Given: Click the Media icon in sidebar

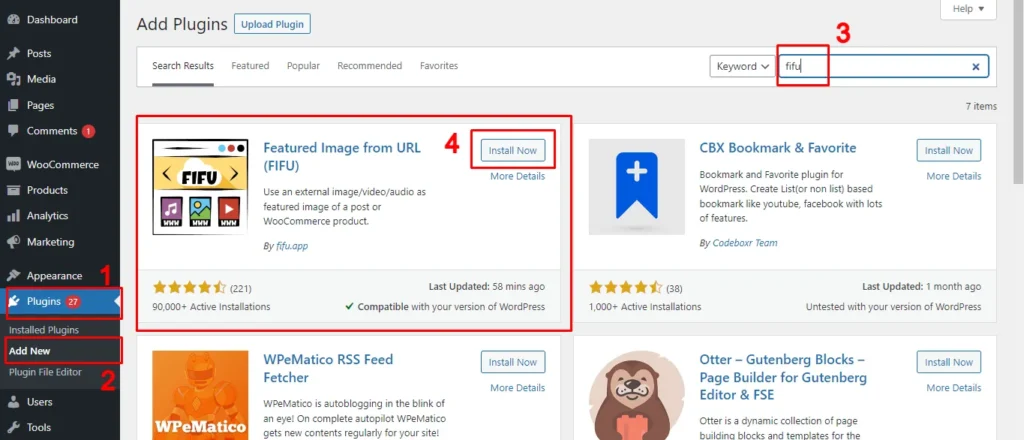Looking at the screenshot, I should click(13, 79).
